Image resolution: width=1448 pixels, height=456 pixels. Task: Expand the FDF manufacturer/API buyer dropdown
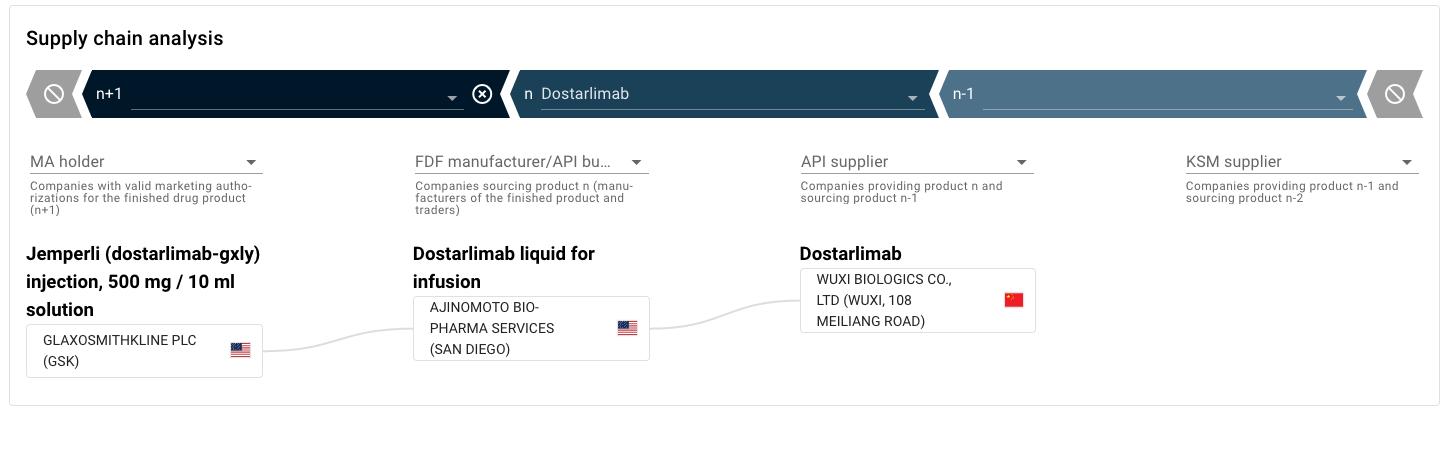[636, 162]
